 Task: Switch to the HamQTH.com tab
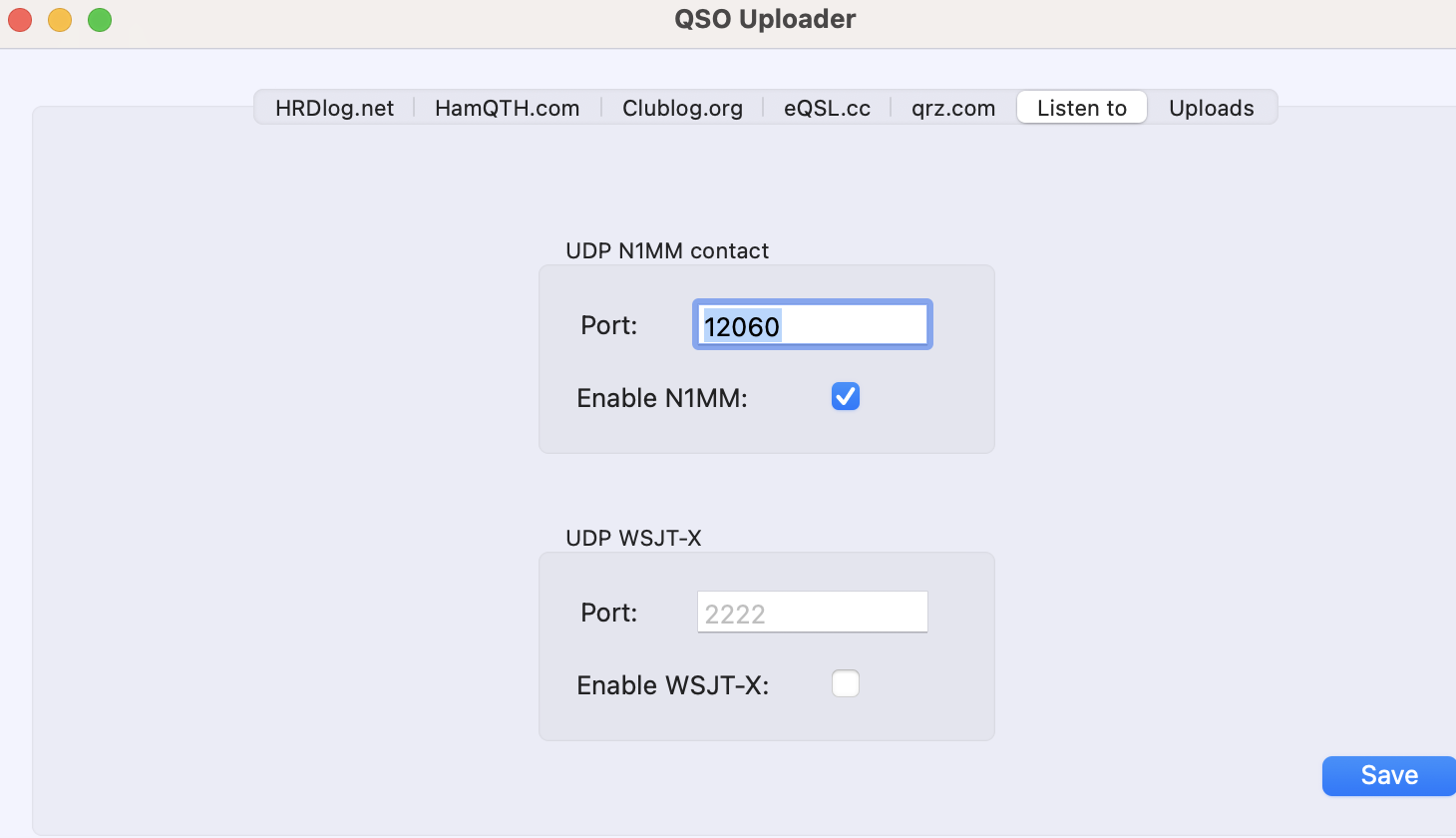click(x=507, y=108)
